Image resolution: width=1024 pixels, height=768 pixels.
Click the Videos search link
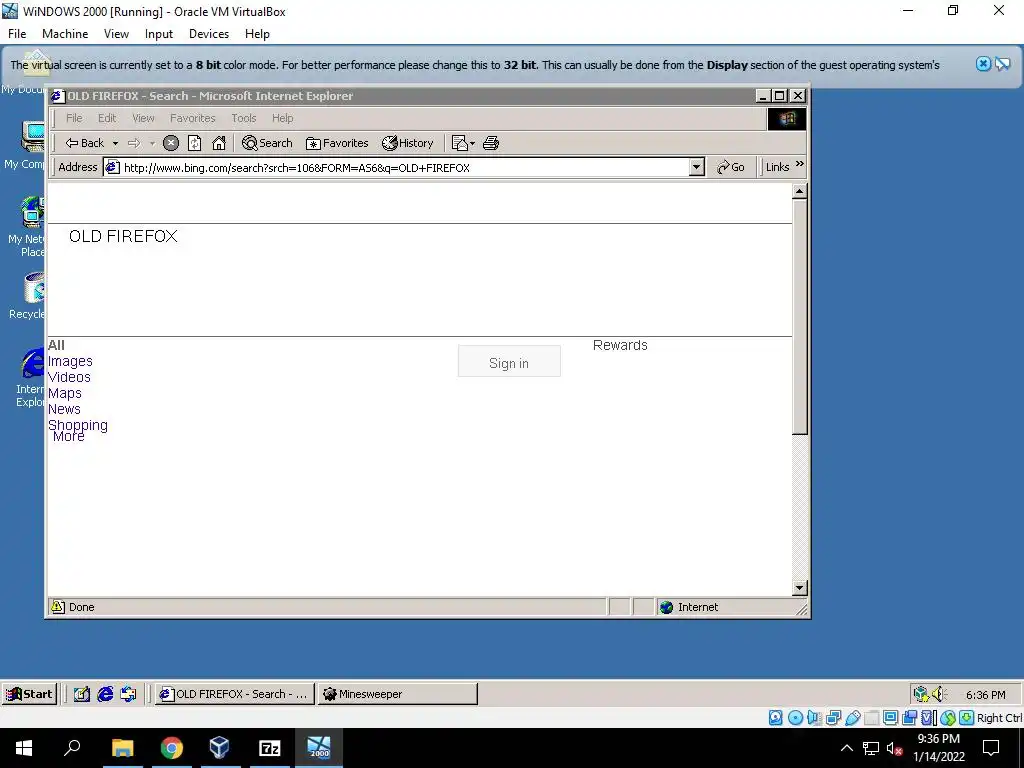tap(69, 377)
